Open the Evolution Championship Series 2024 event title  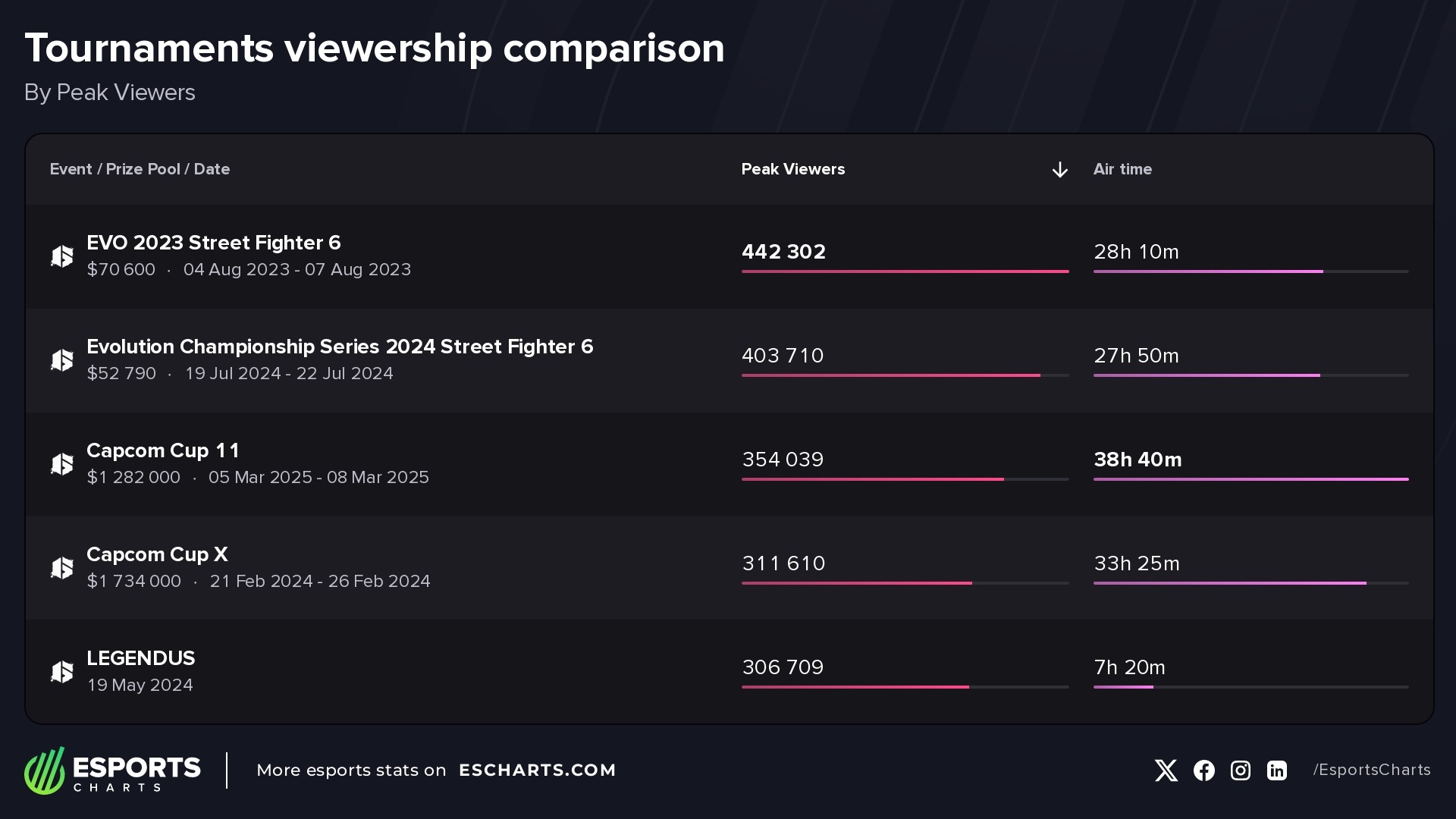[340, 347]
